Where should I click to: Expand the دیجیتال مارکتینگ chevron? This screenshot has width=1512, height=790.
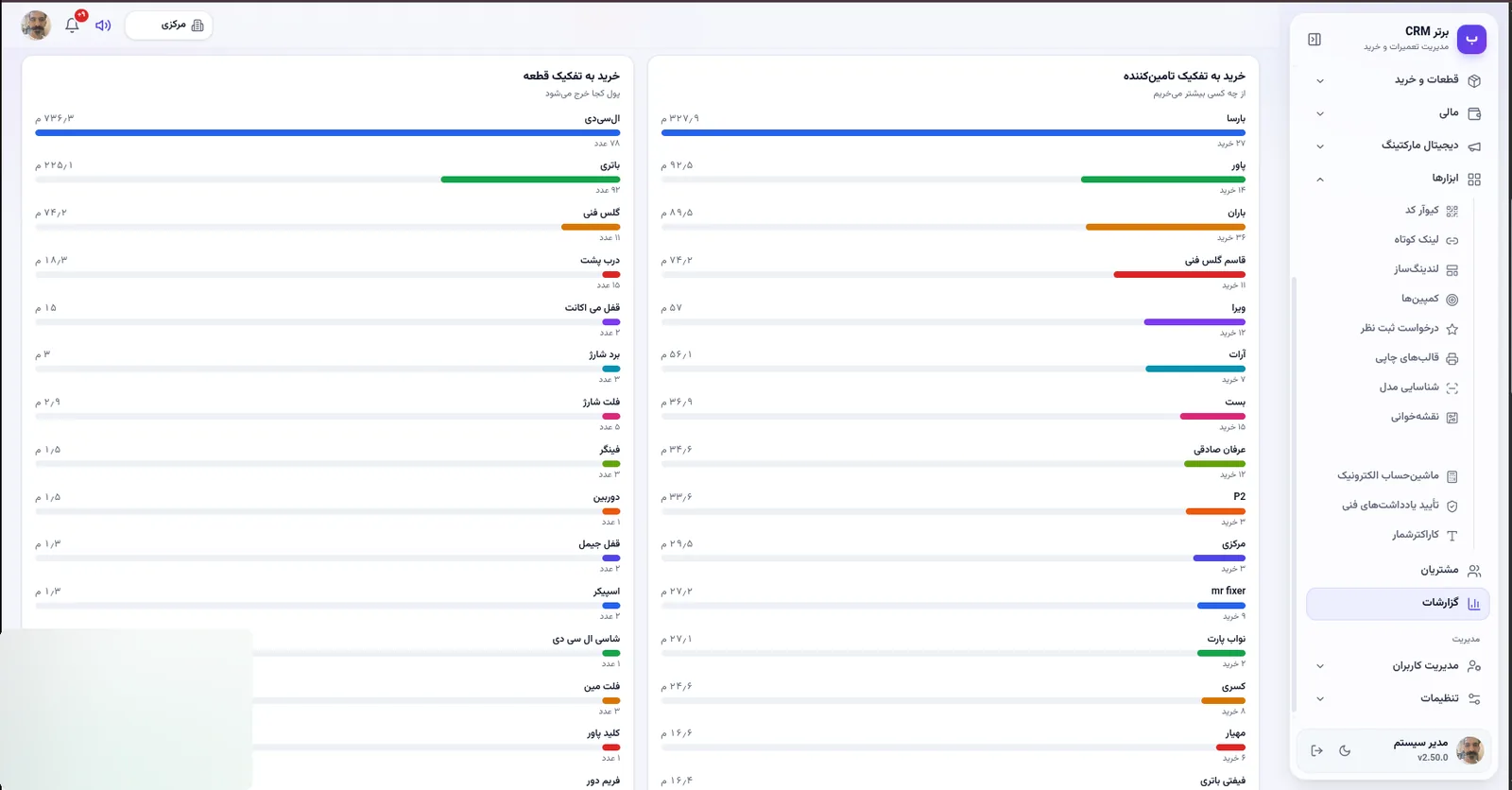(x=1320, y=146)
